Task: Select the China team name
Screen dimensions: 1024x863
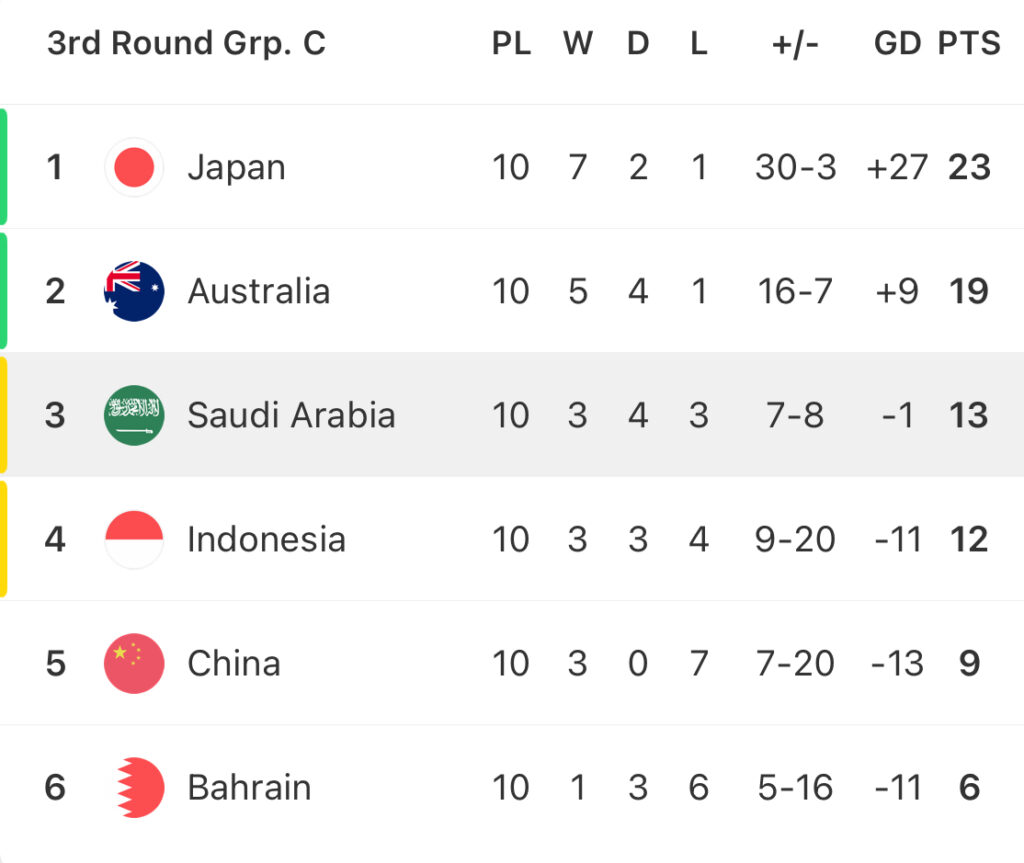Action: (234, 664)
